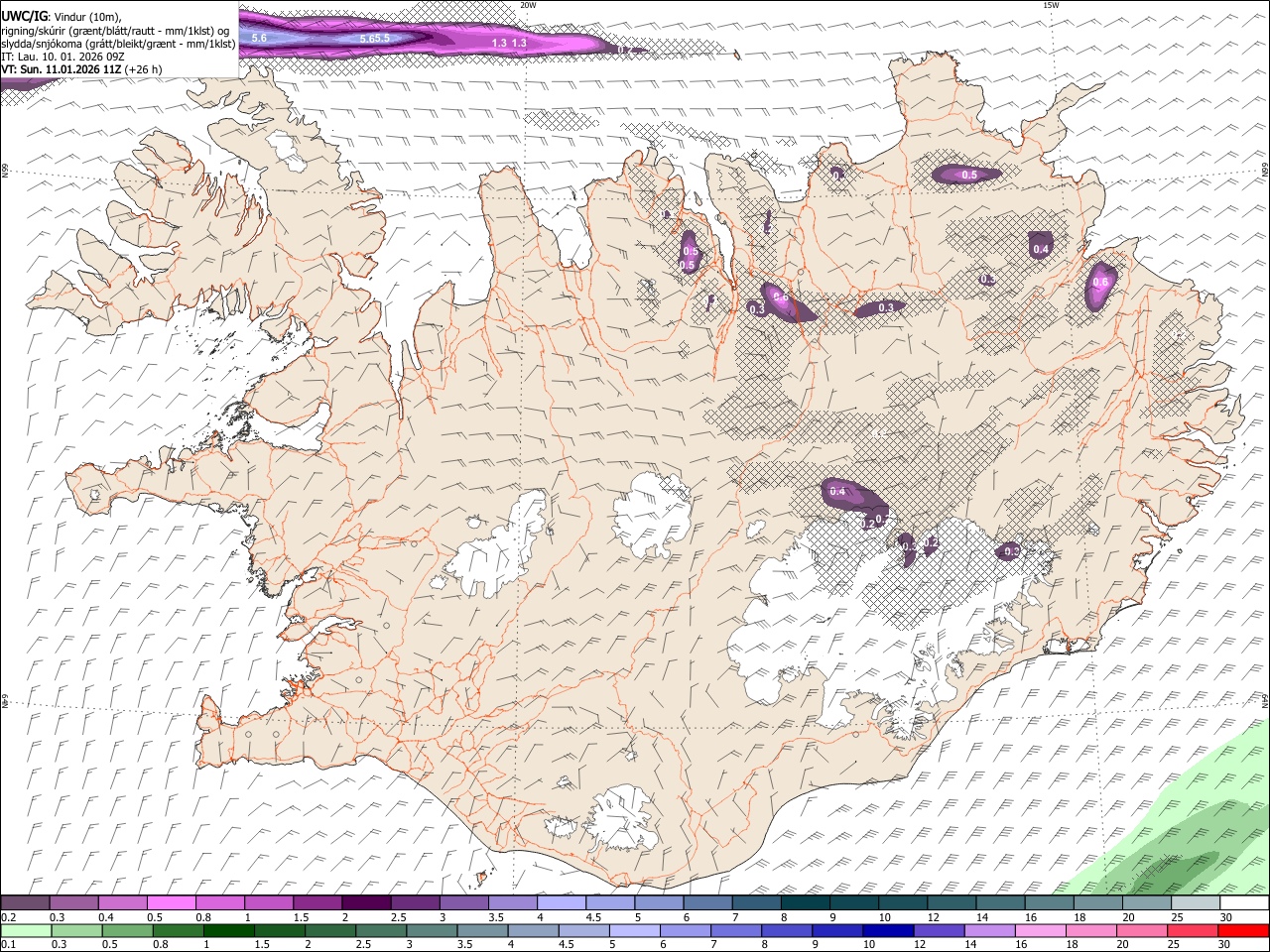Click the steel blue 6 mm snow swatch
The height and width of the screenshot is (952, 1270).
click(x=707, y=903)
